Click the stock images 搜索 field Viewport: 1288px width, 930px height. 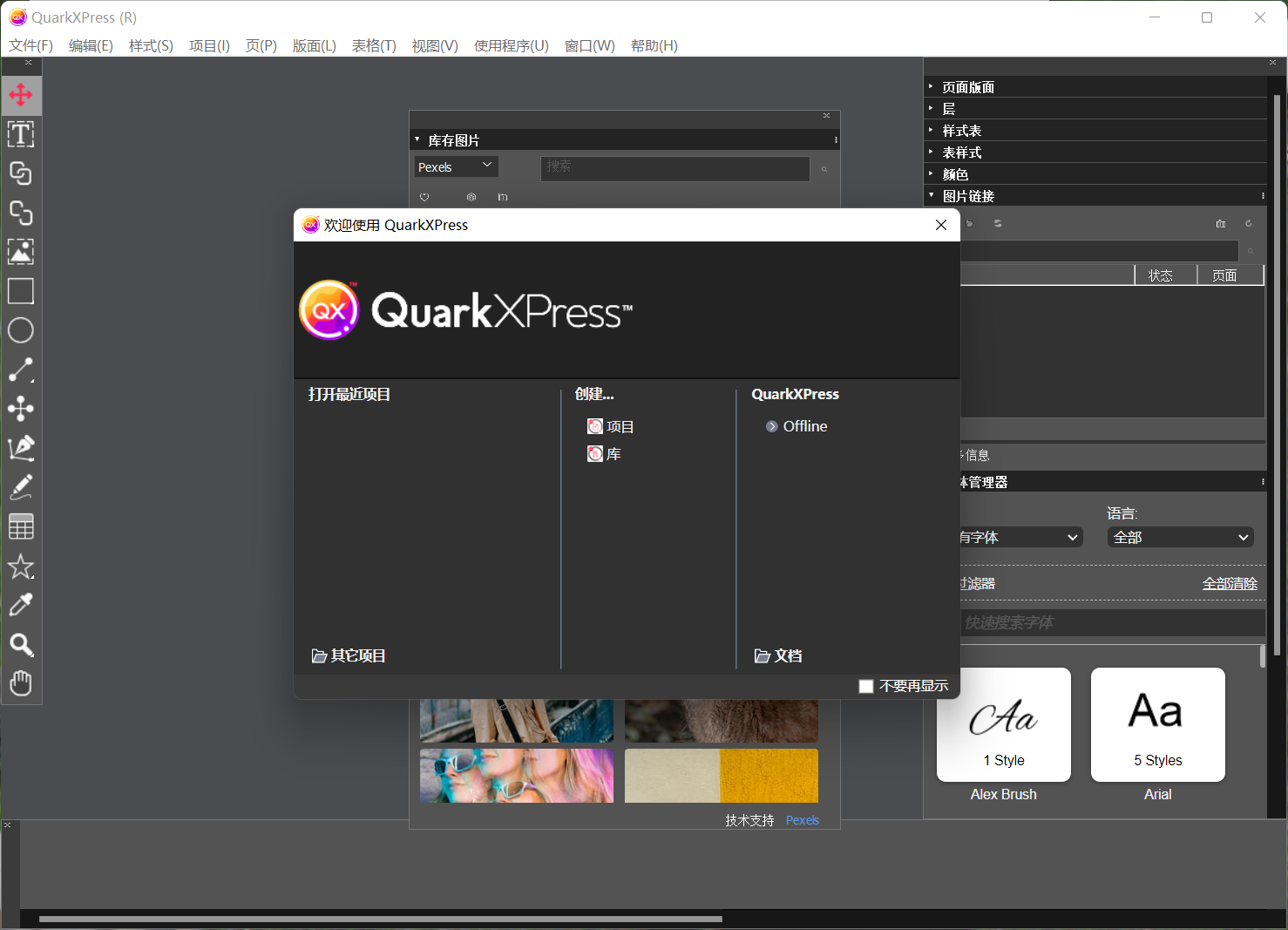675,168
